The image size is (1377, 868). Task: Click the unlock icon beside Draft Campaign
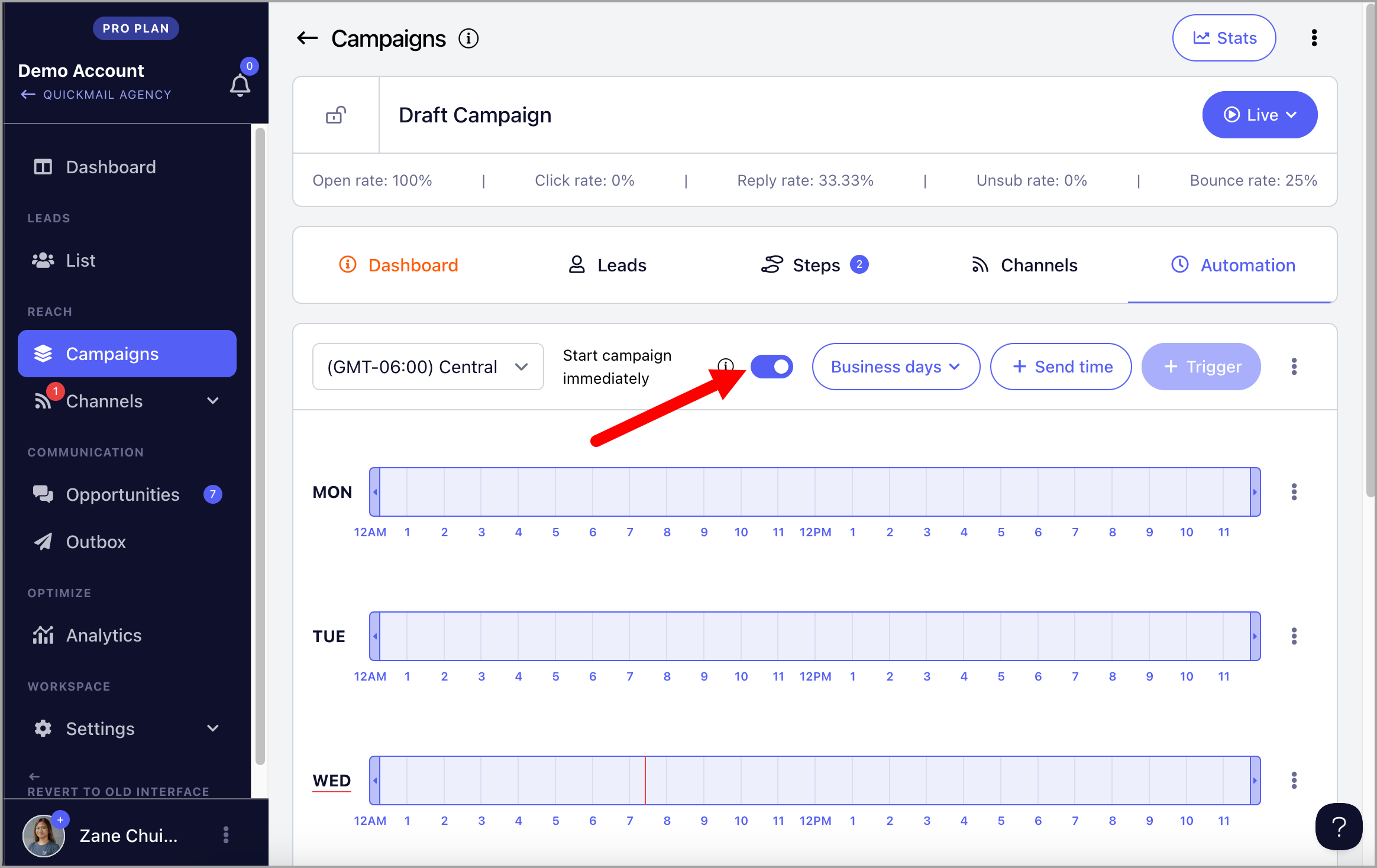[x=336, y=115]
